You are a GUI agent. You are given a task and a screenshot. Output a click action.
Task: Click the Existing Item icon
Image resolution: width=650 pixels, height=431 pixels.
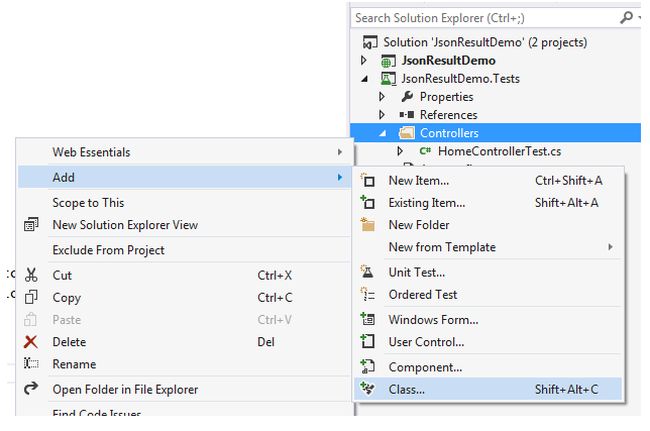point(368,203)
